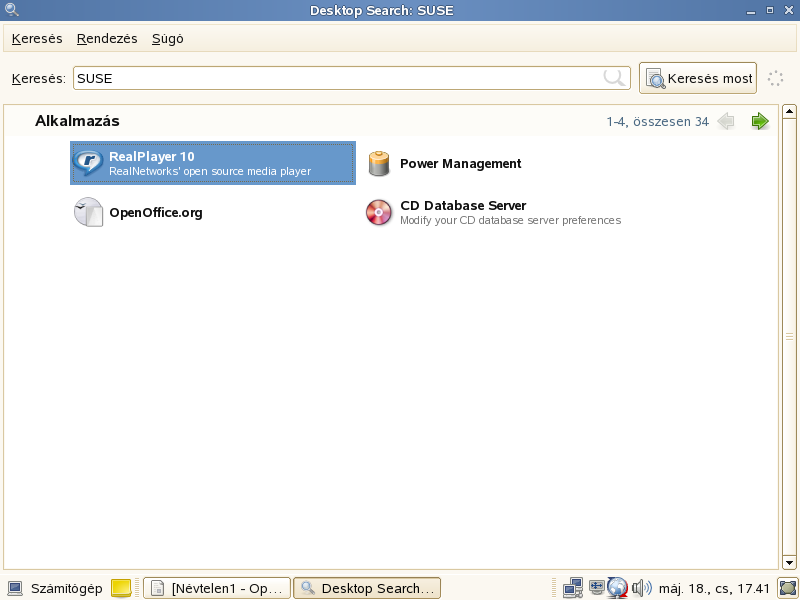Click the Keresés most button
Screen dimensions: 800x600
tap(697, 78)
